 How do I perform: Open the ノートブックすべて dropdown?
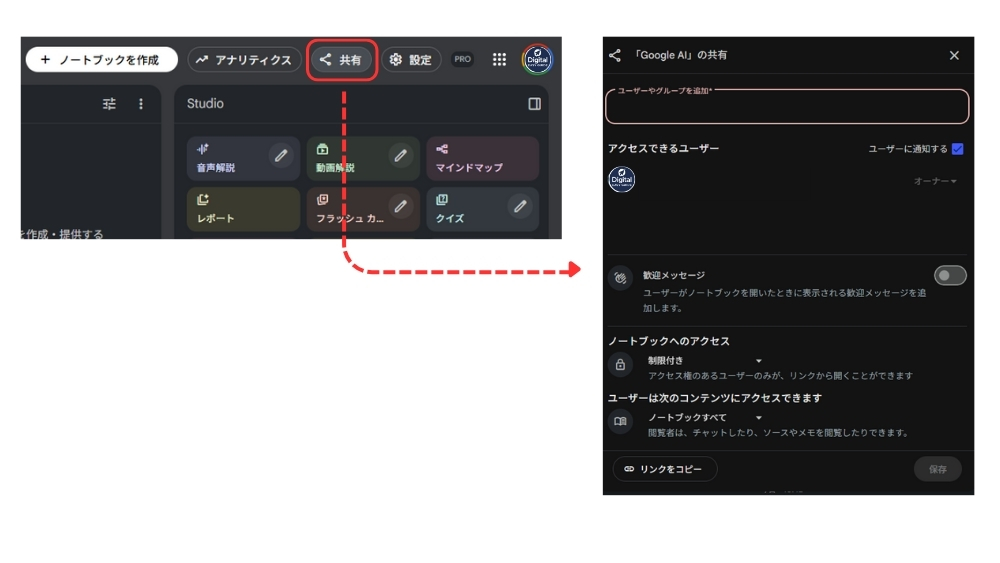[x=705, y=417]
